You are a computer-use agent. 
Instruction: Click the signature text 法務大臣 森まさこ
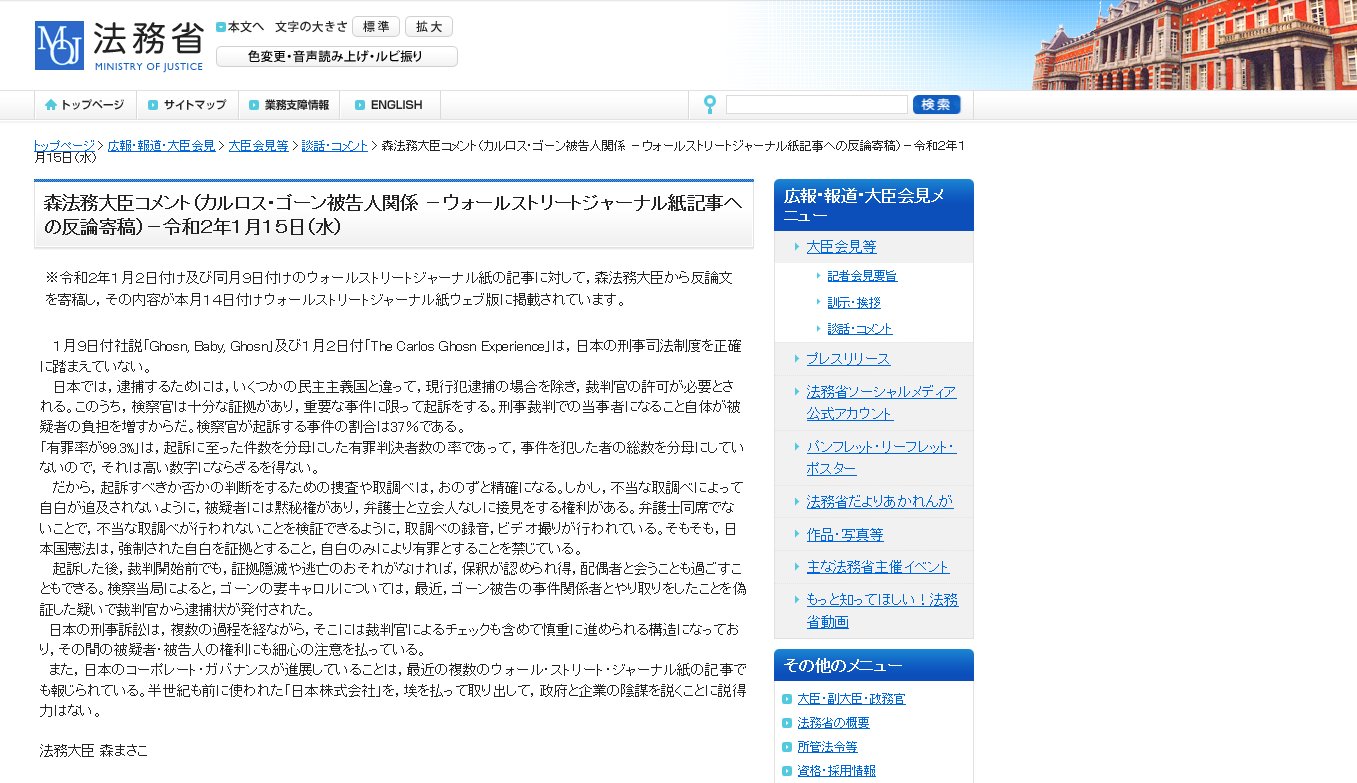[93, 750]
